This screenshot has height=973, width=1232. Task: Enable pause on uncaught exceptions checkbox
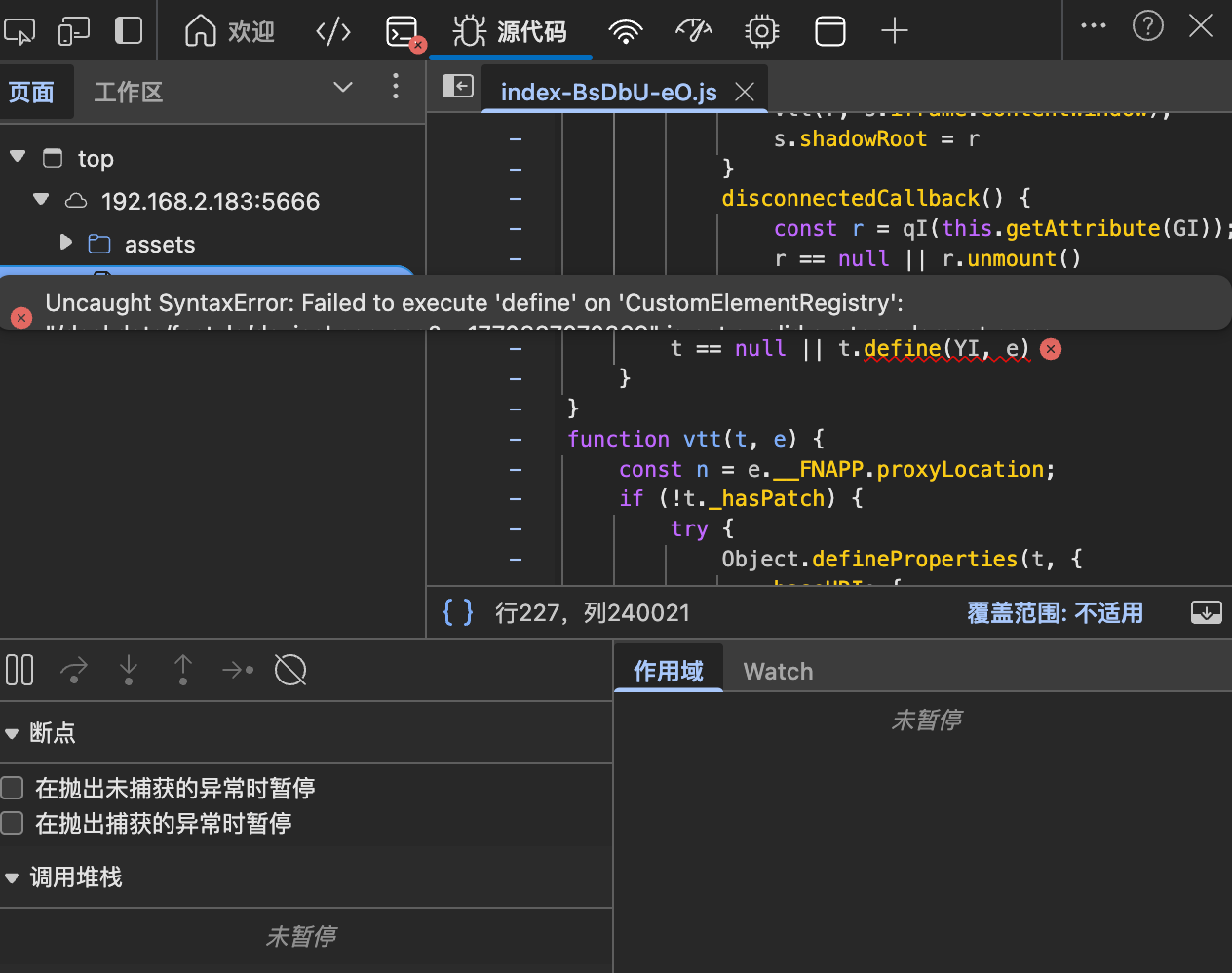[x=13, y=788]
